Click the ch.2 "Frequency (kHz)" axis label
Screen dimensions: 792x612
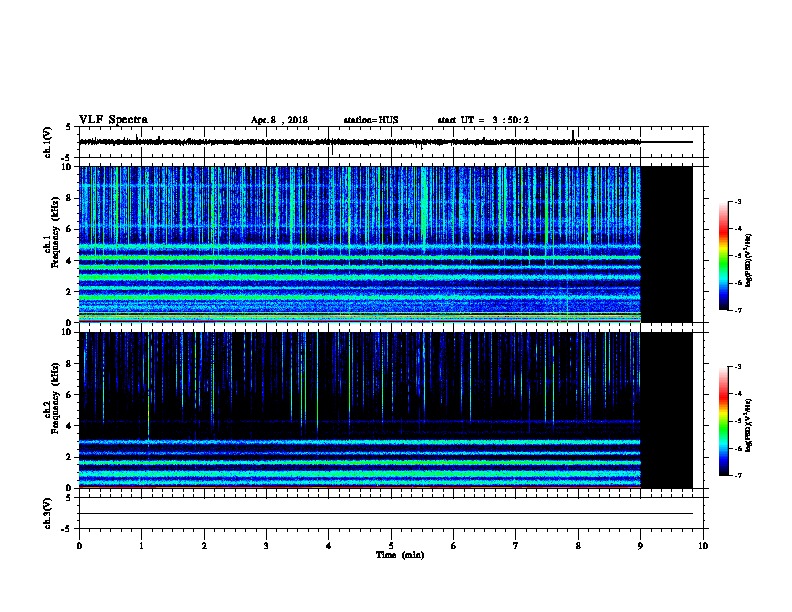pyautogui.click(x=55, y=398)
